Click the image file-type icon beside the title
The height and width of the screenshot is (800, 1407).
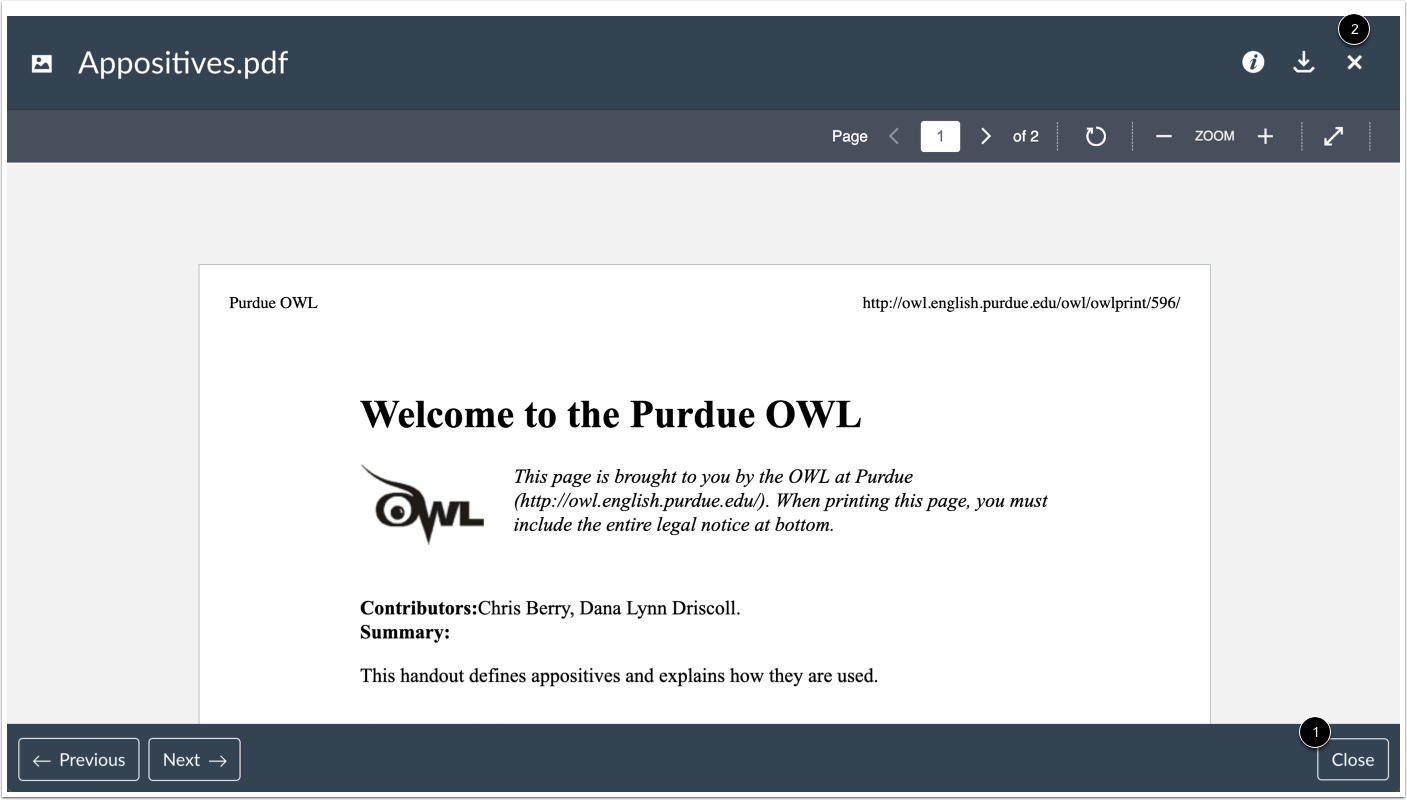(x=42, y=64)
